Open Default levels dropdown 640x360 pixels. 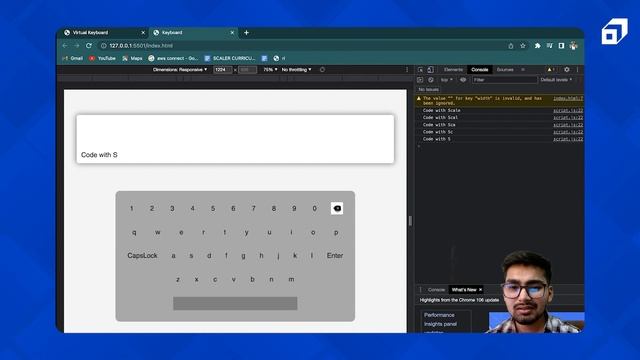[x=556, y=80]
